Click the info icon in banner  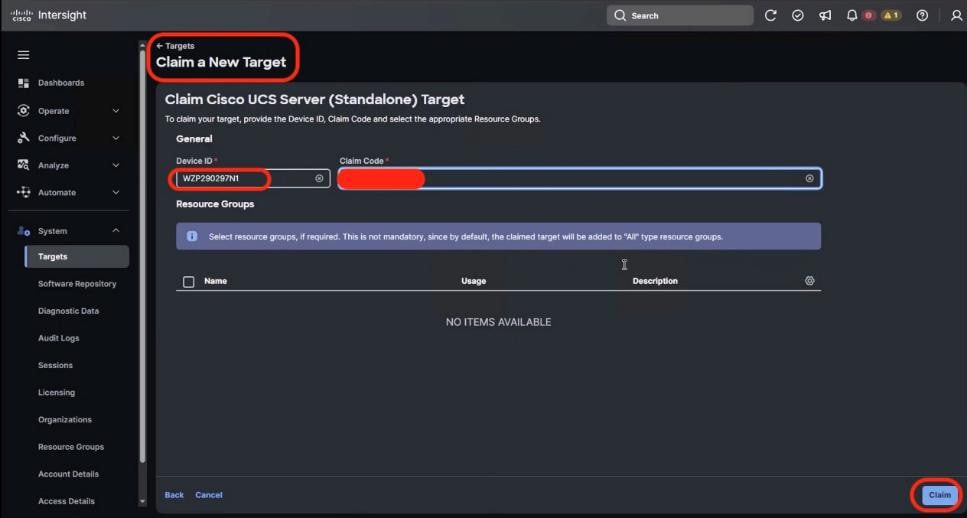pyautogui.click(x=192, y=236)
